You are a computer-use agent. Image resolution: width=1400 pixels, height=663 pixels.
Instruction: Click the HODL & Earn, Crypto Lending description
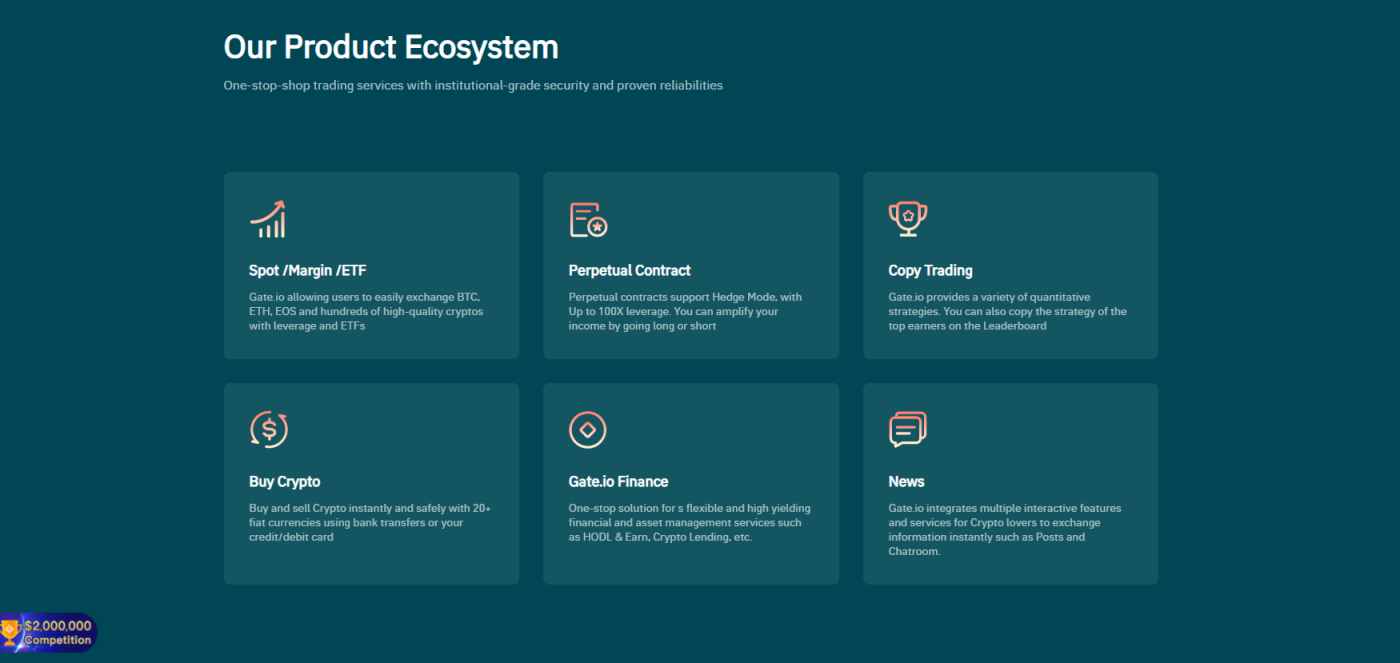tap(690, 522)
